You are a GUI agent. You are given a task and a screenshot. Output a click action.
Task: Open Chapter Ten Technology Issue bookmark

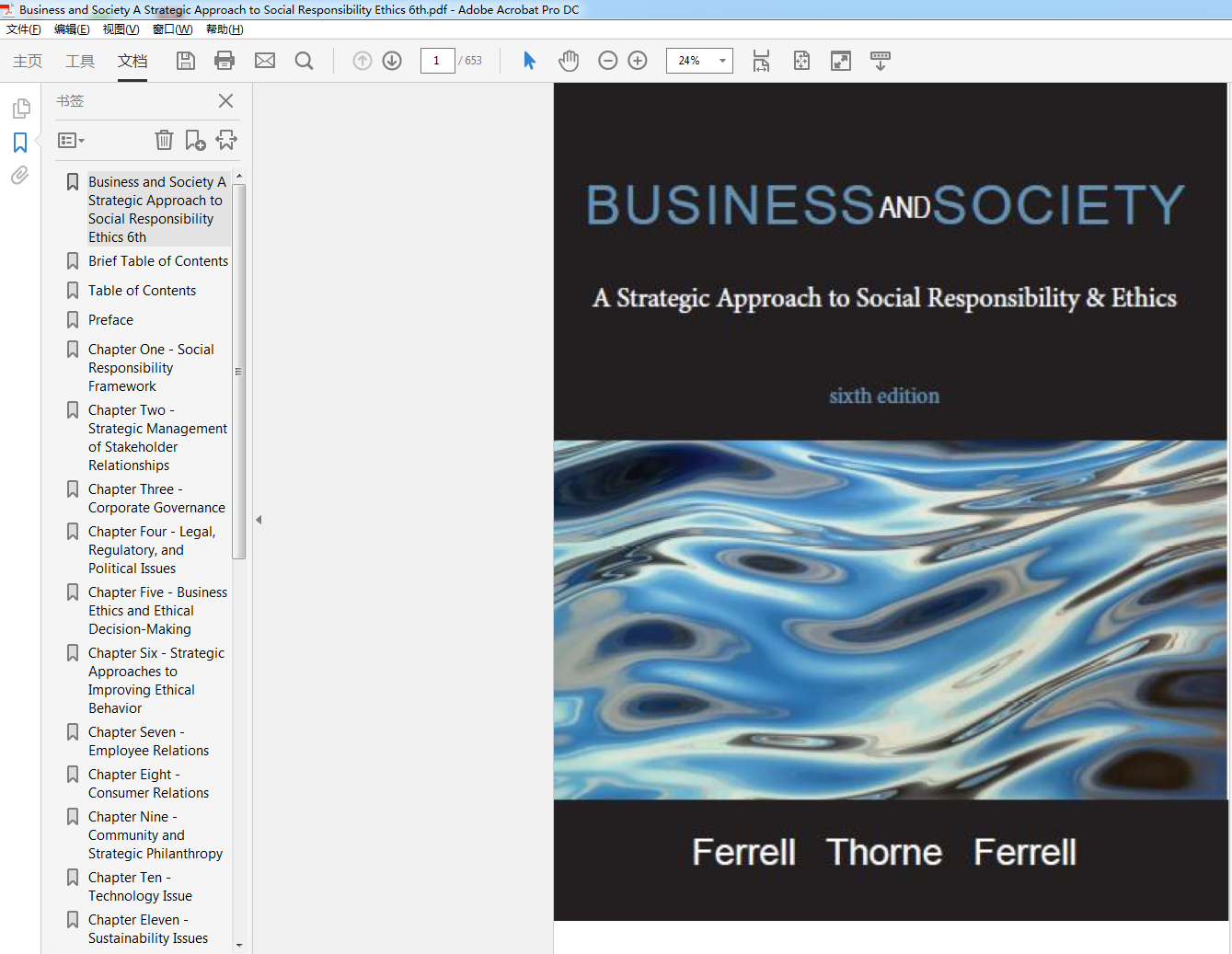(140, 887)
